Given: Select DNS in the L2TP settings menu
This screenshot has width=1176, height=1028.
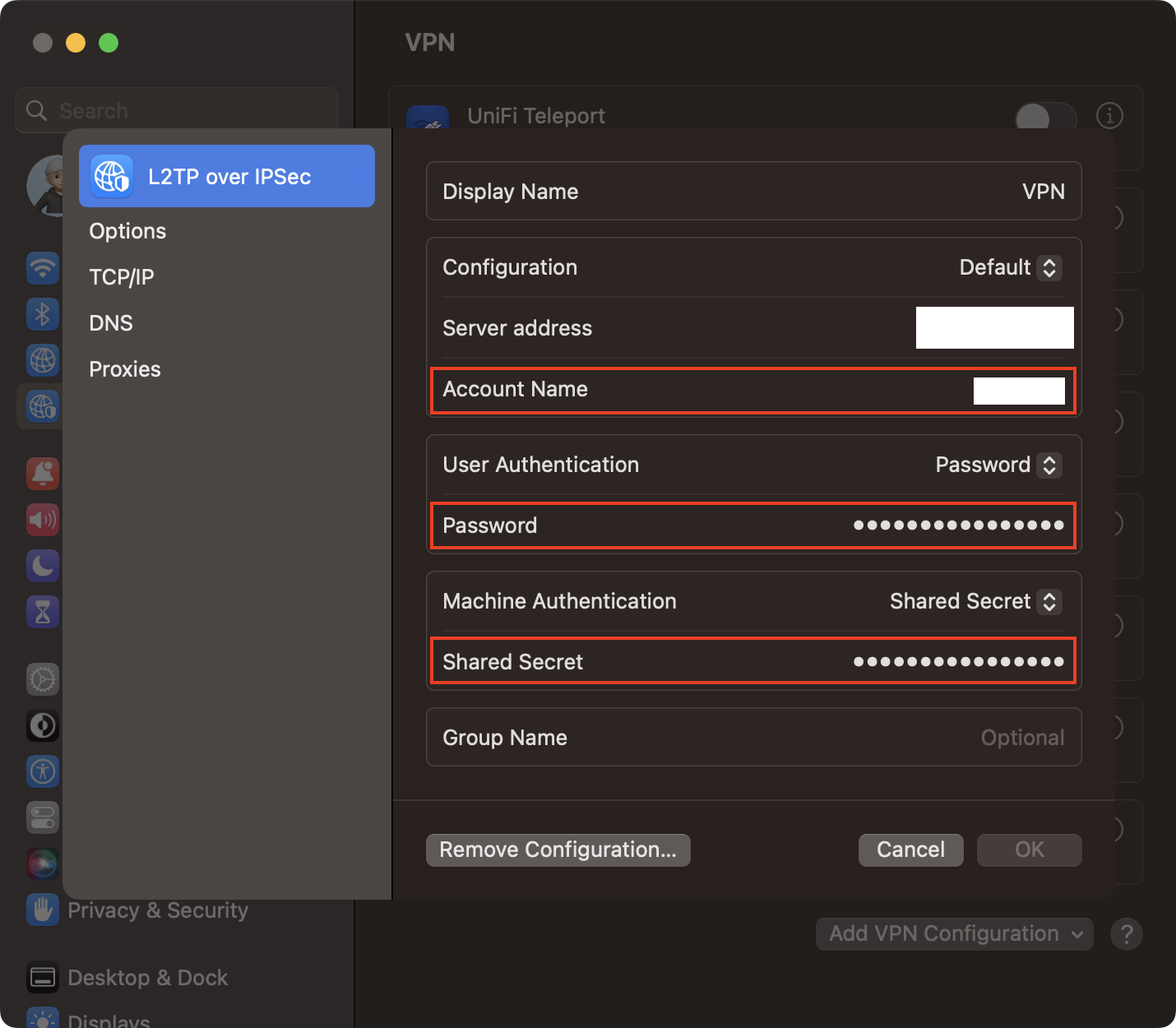Looking at the screenshot, I should (111, 322).
